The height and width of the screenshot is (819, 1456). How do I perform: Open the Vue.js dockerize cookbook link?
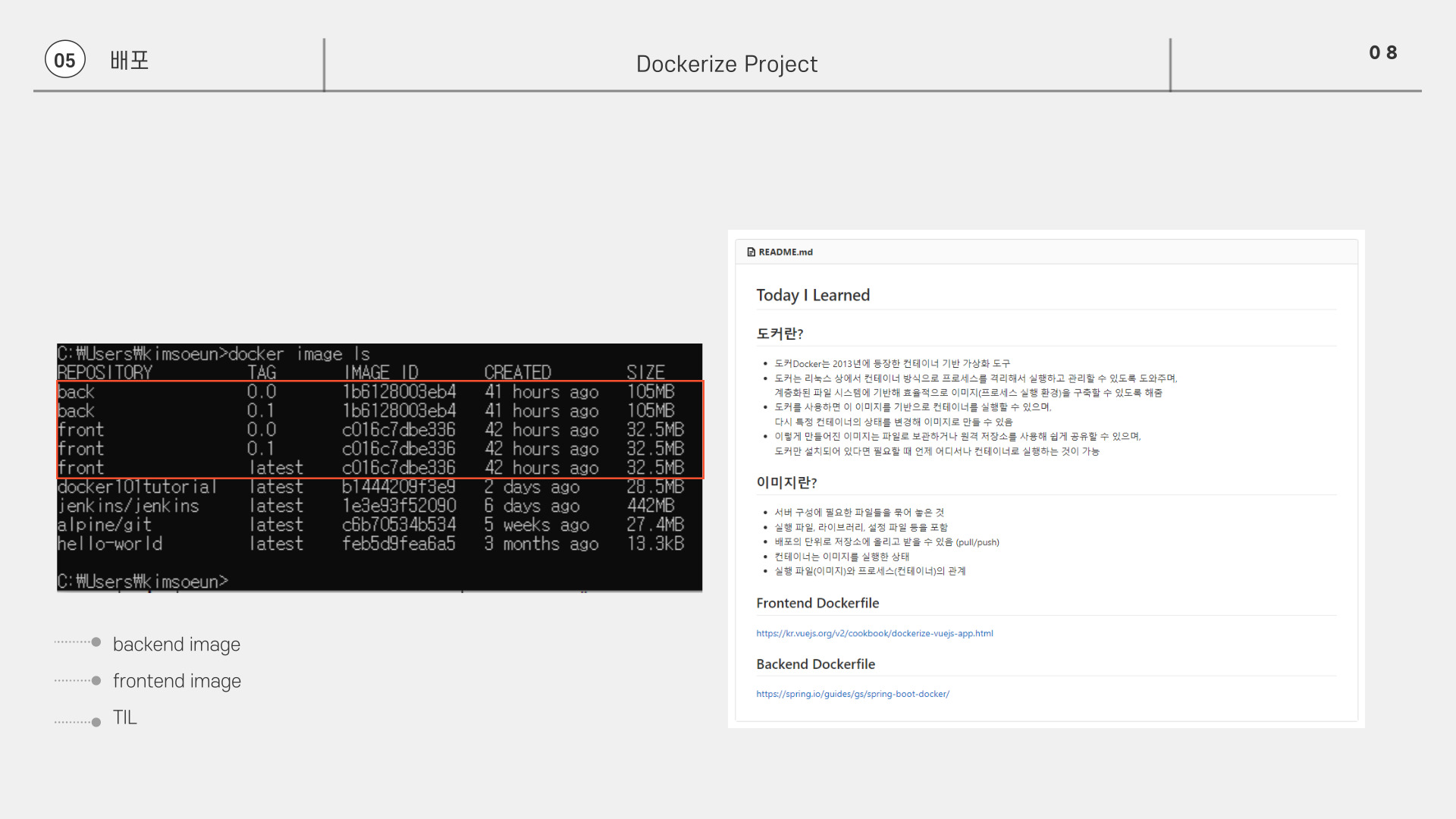click(x=874, y=633)
